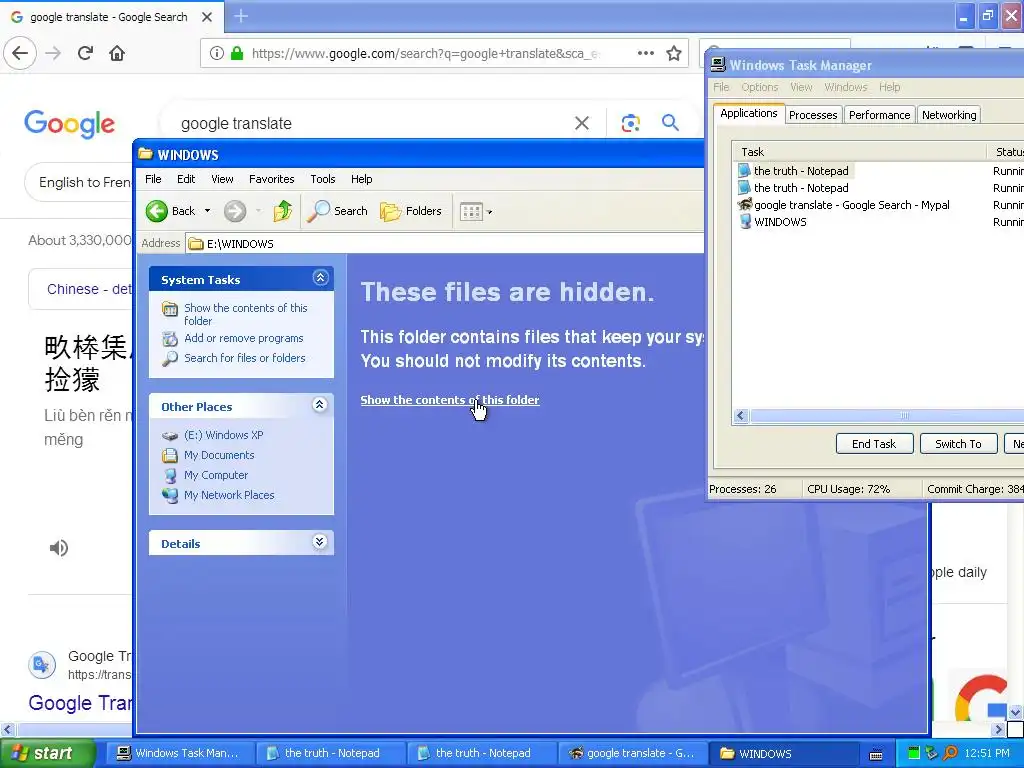Open the File menu in WINDOWS explorer
This screenshot has height=768, width=1024.
point(153,179)
